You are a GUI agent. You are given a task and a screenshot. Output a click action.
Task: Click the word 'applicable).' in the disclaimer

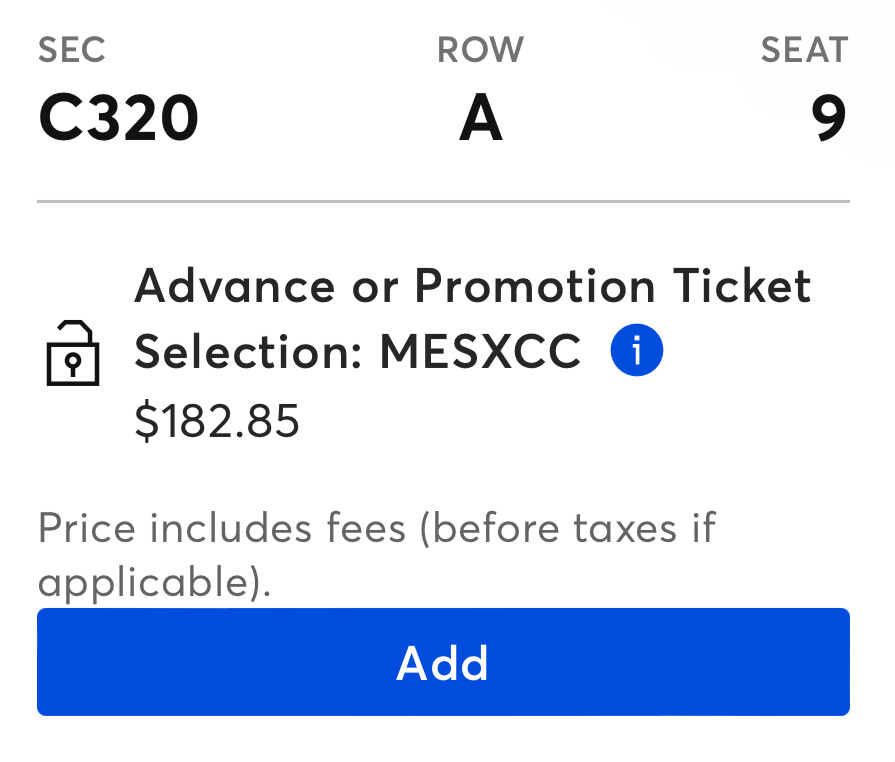pyautogui.click(x=155, y=580)
